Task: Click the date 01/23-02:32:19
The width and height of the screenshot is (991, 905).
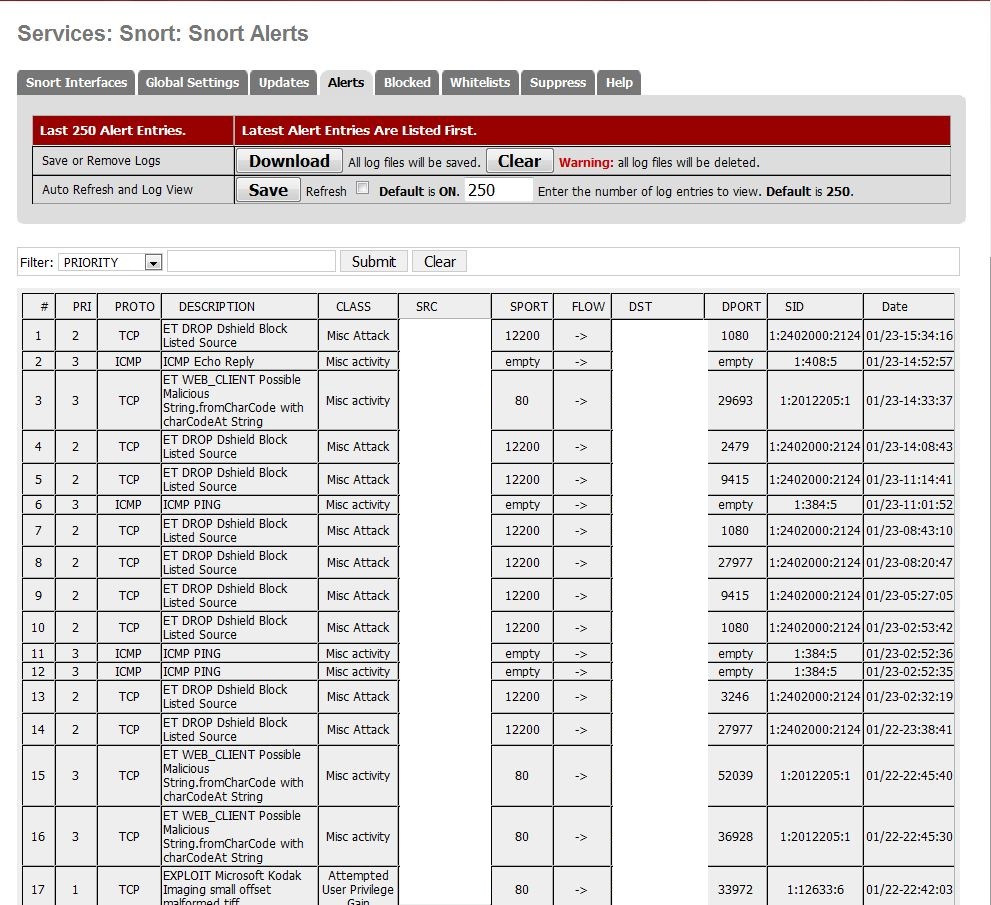Action: click(909, 696)
